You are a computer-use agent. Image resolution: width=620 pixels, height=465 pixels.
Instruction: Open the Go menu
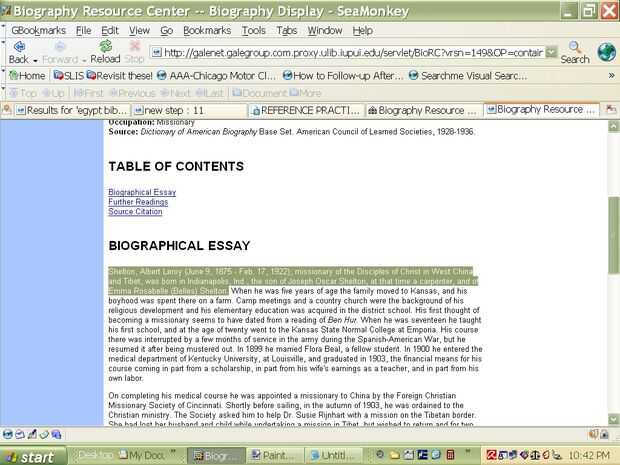tap(166, 30)
